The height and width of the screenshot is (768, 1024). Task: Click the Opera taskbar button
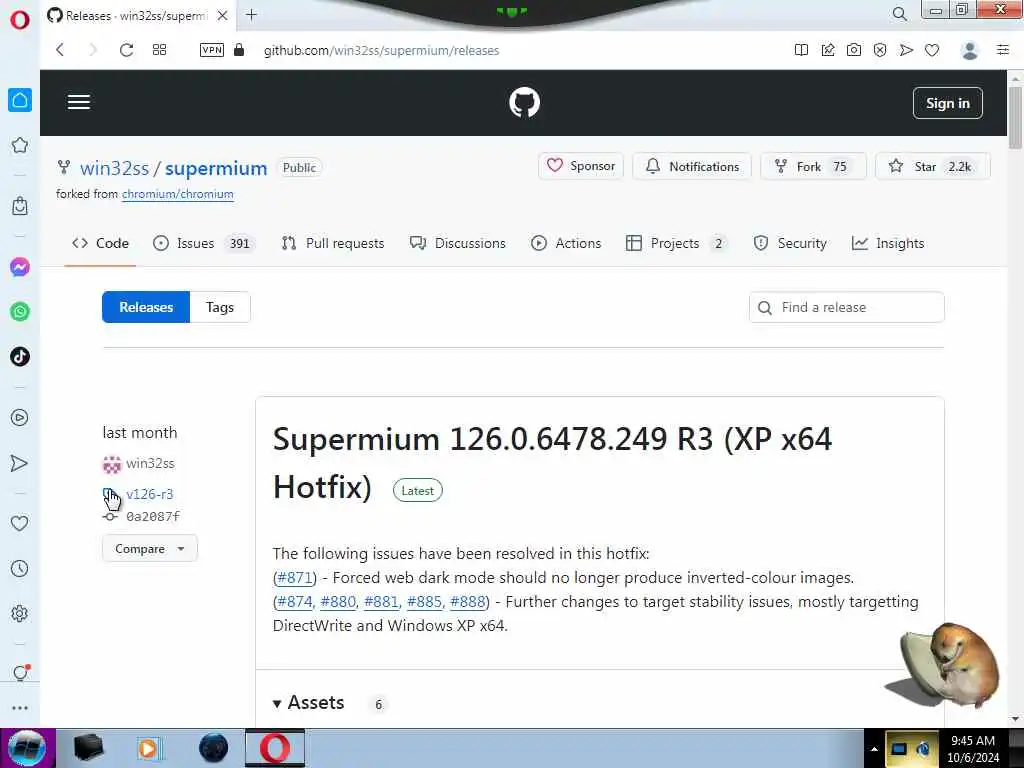tap(275, 748)
